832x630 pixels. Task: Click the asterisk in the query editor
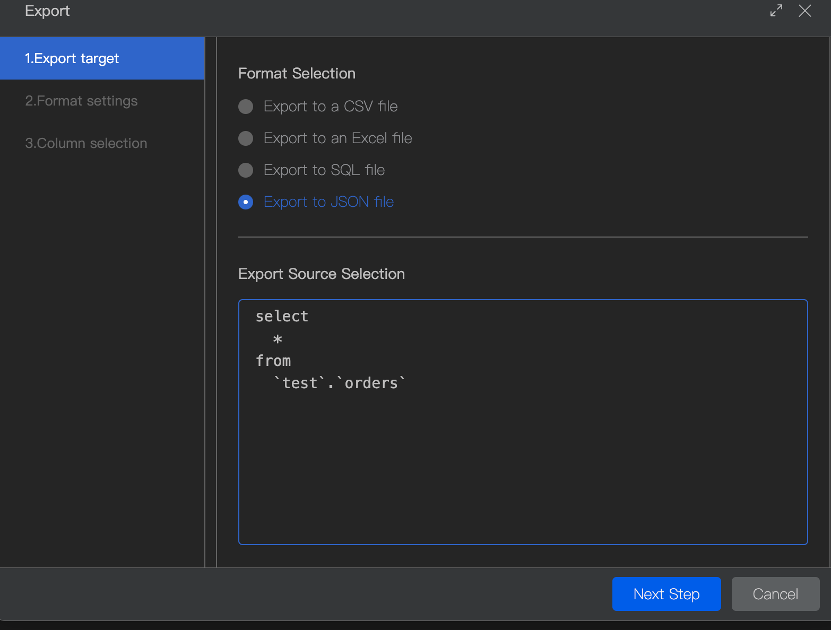click(278, 339)
